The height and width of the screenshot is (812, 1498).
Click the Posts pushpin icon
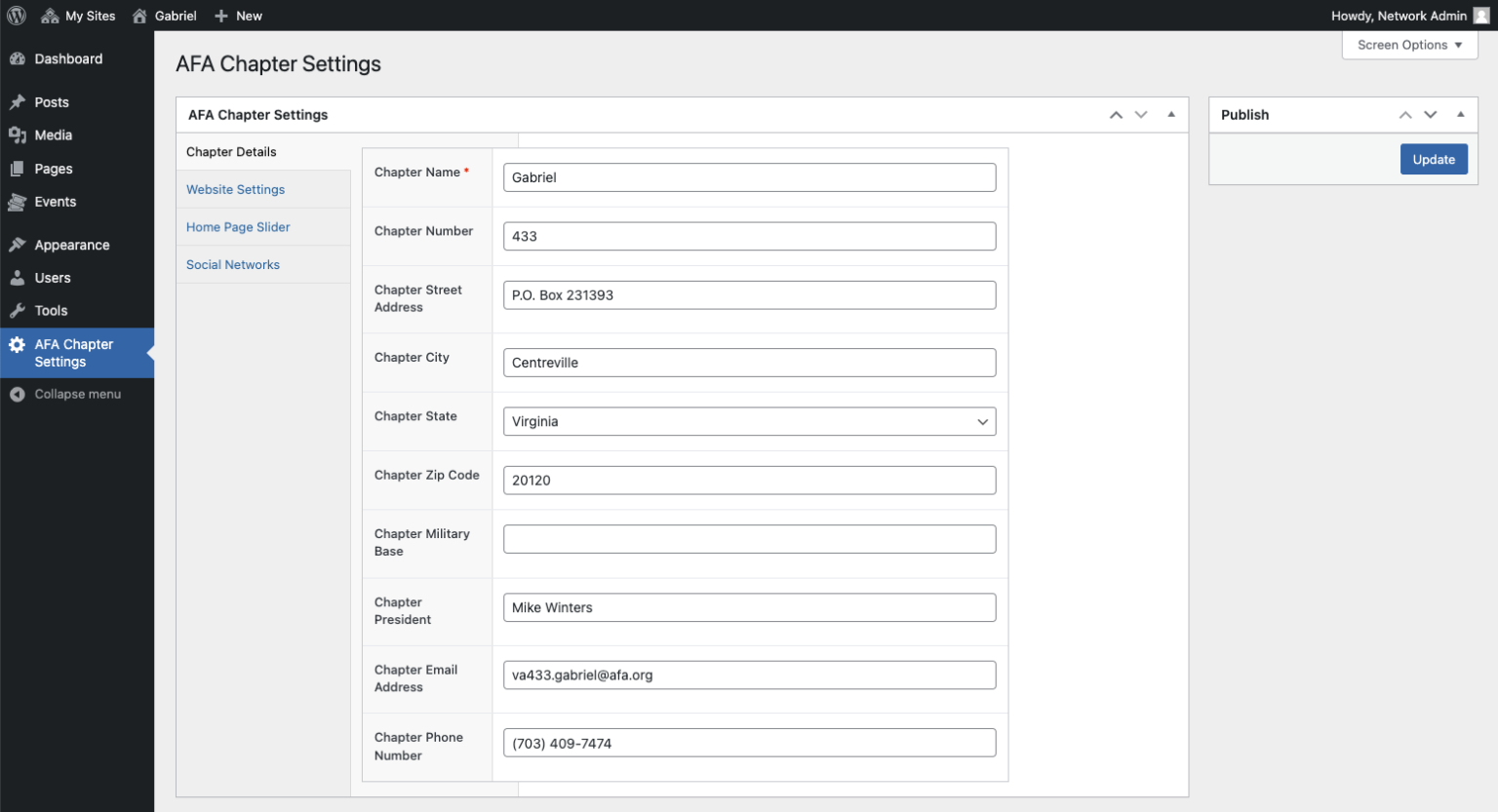(18, 102)
